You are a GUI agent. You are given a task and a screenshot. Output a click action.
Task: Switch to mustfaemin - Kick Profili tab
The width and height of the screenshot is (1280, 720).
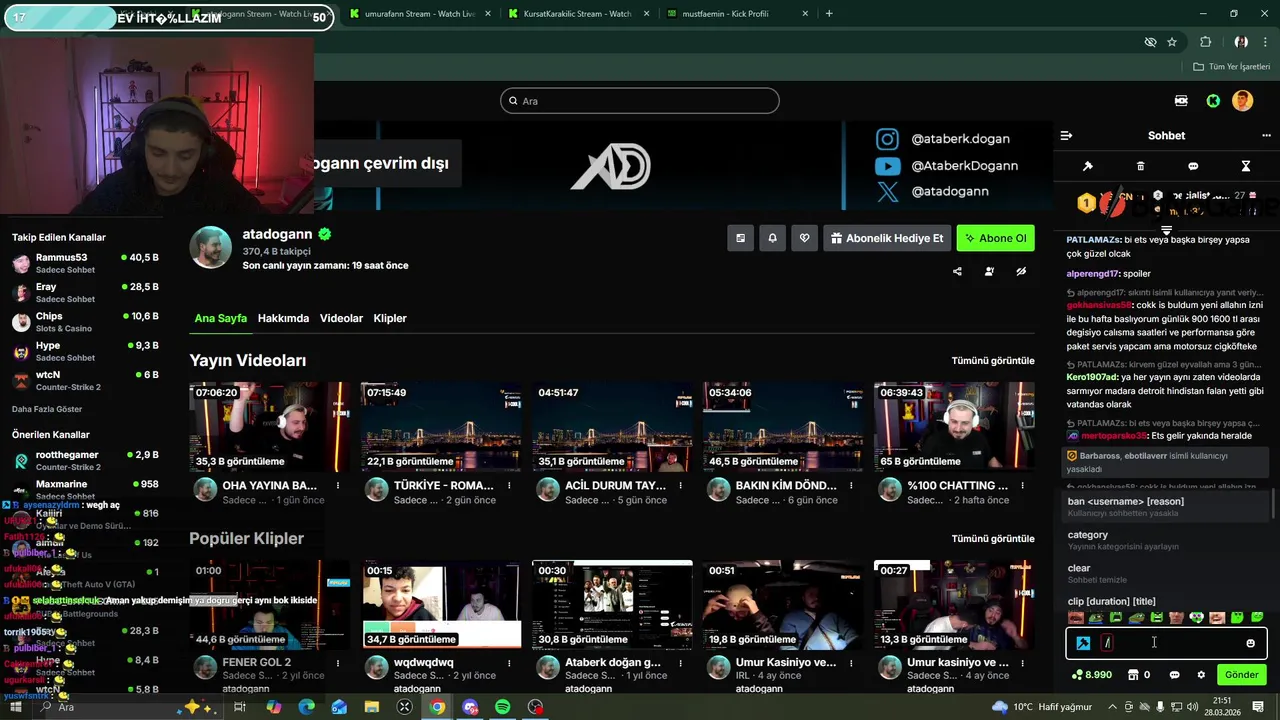[735, 14]
